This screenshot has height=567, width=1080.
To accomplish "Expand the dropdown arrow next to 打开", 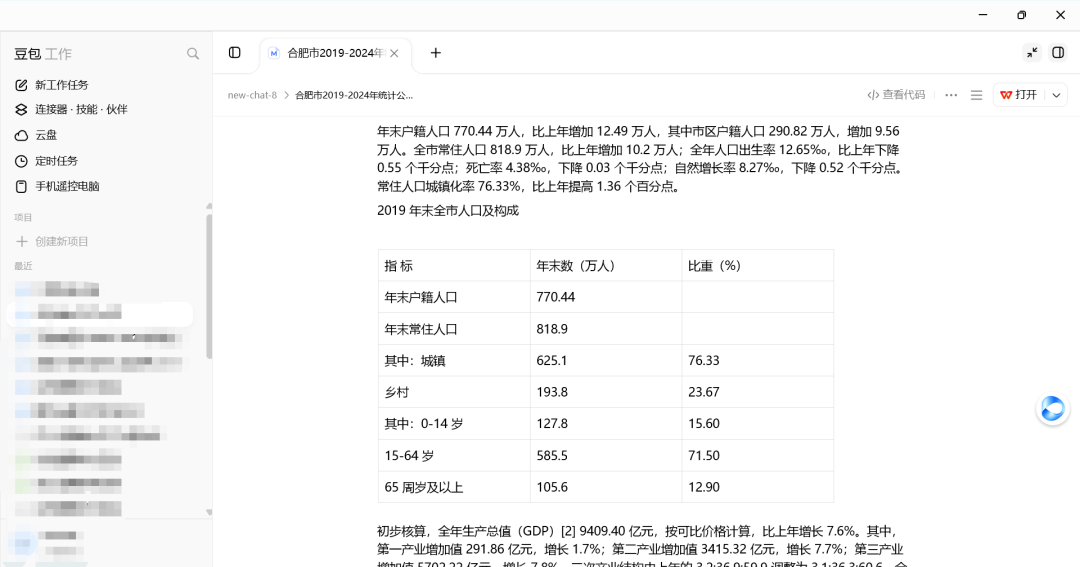I will [1056, 95].
